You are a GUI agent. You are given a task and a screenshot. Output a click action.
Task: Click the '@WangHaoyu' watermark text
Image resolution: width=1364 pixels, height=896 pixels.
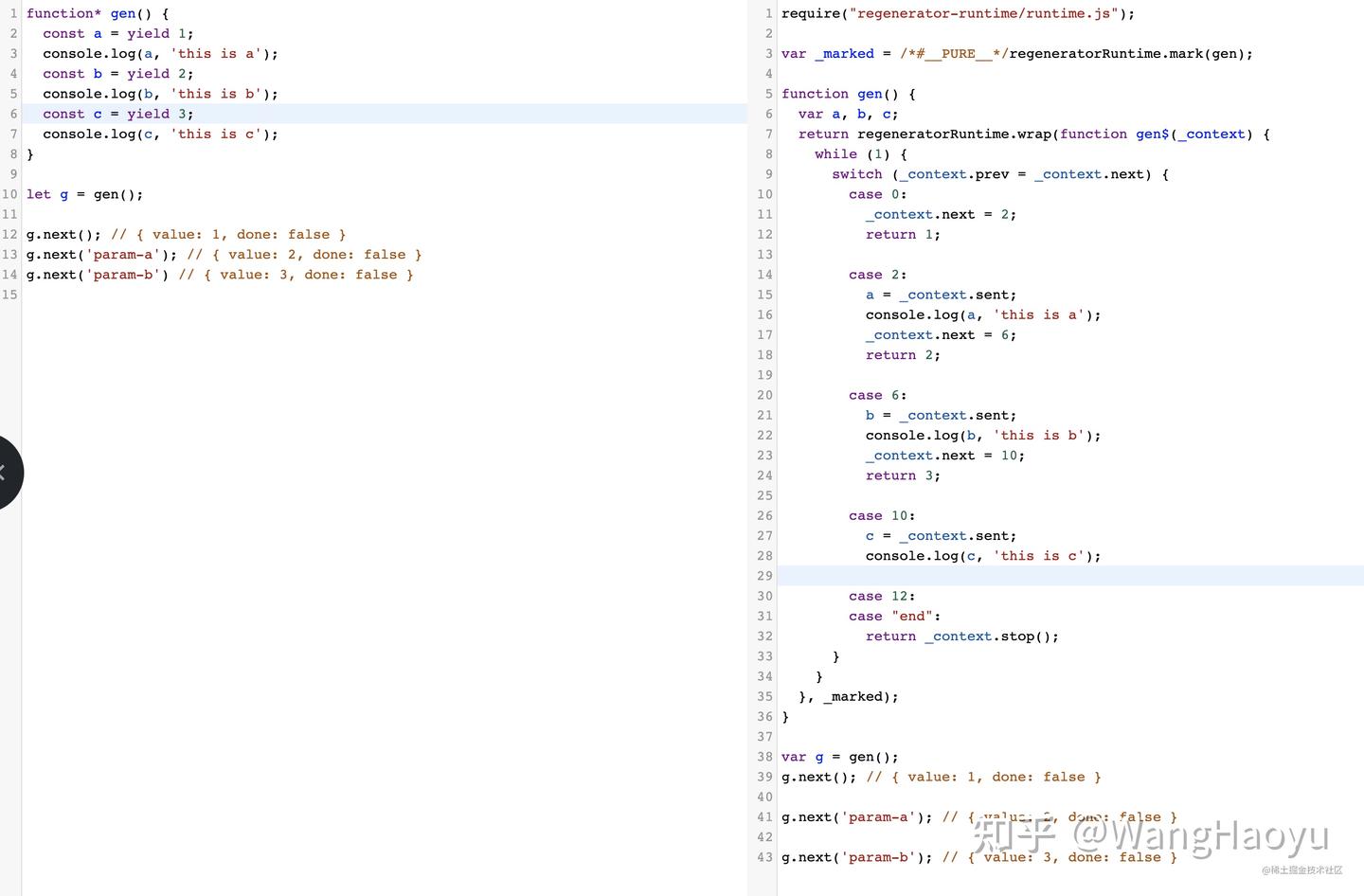(x=1201, y=836)
